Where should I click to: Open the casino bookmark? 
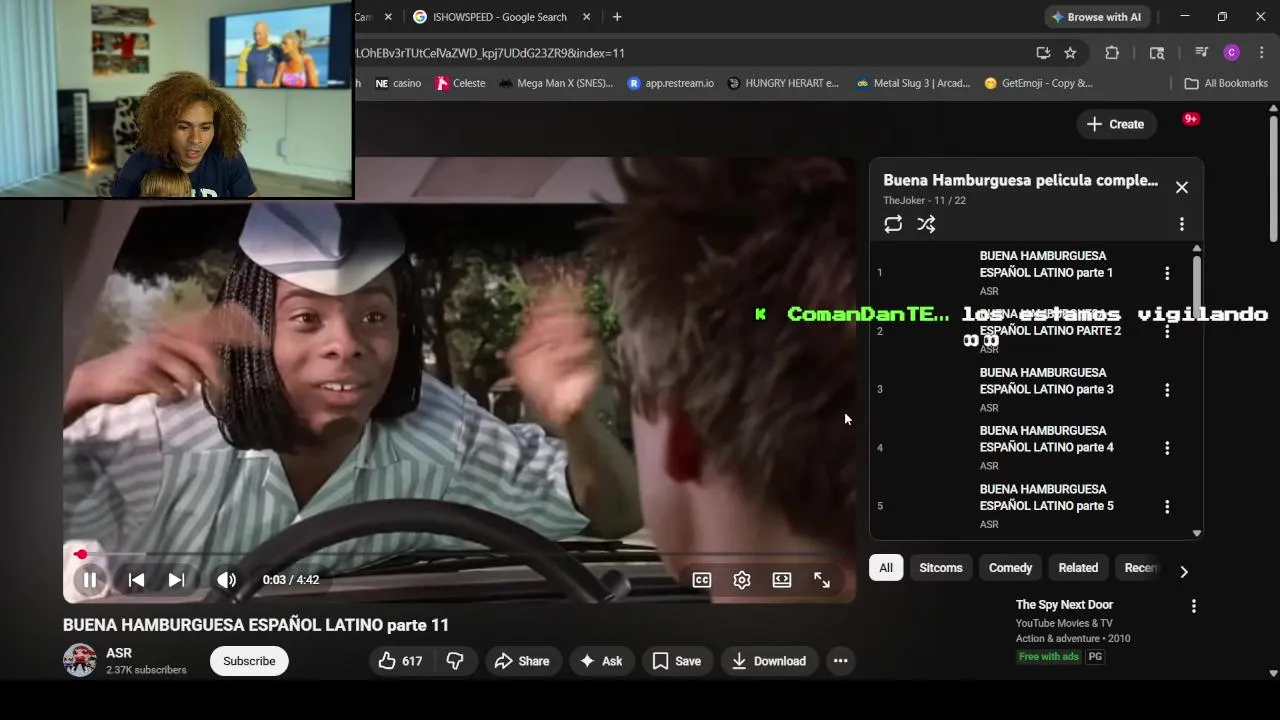pyautogui.click(x=398, y=83)
